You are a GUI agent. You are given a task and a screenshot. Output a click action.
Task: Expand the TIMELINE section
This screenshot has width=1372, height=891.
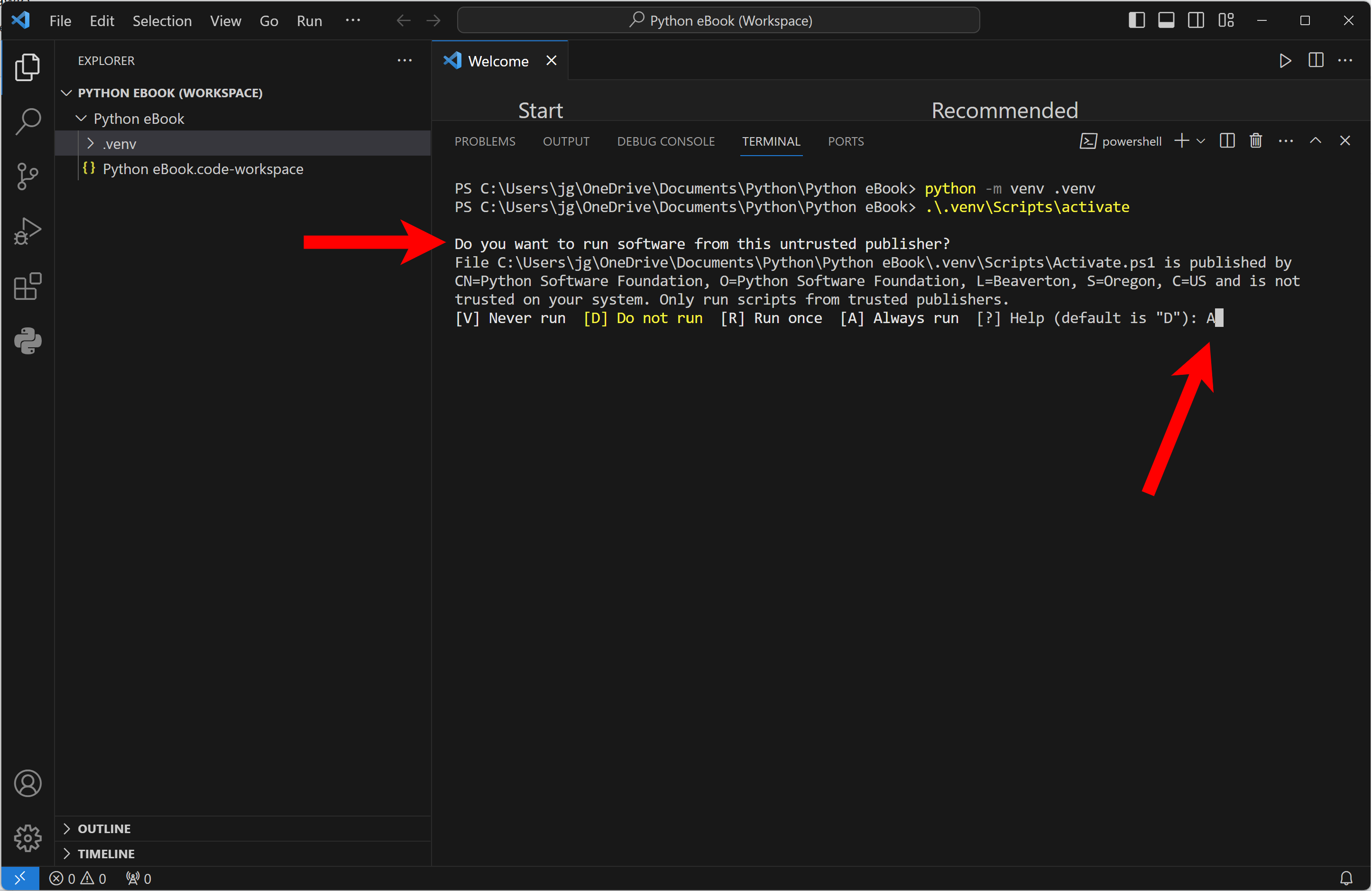pos(243,854)
